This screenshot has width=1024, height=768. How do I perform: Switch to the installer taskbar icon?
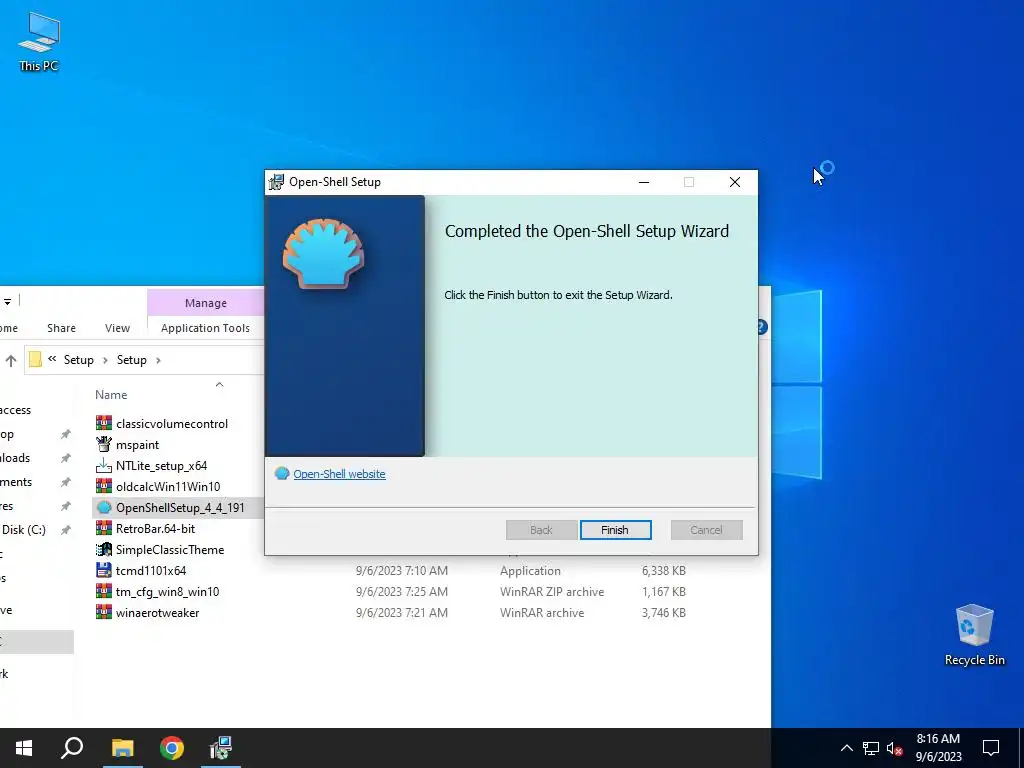click(x=221, y=748)
